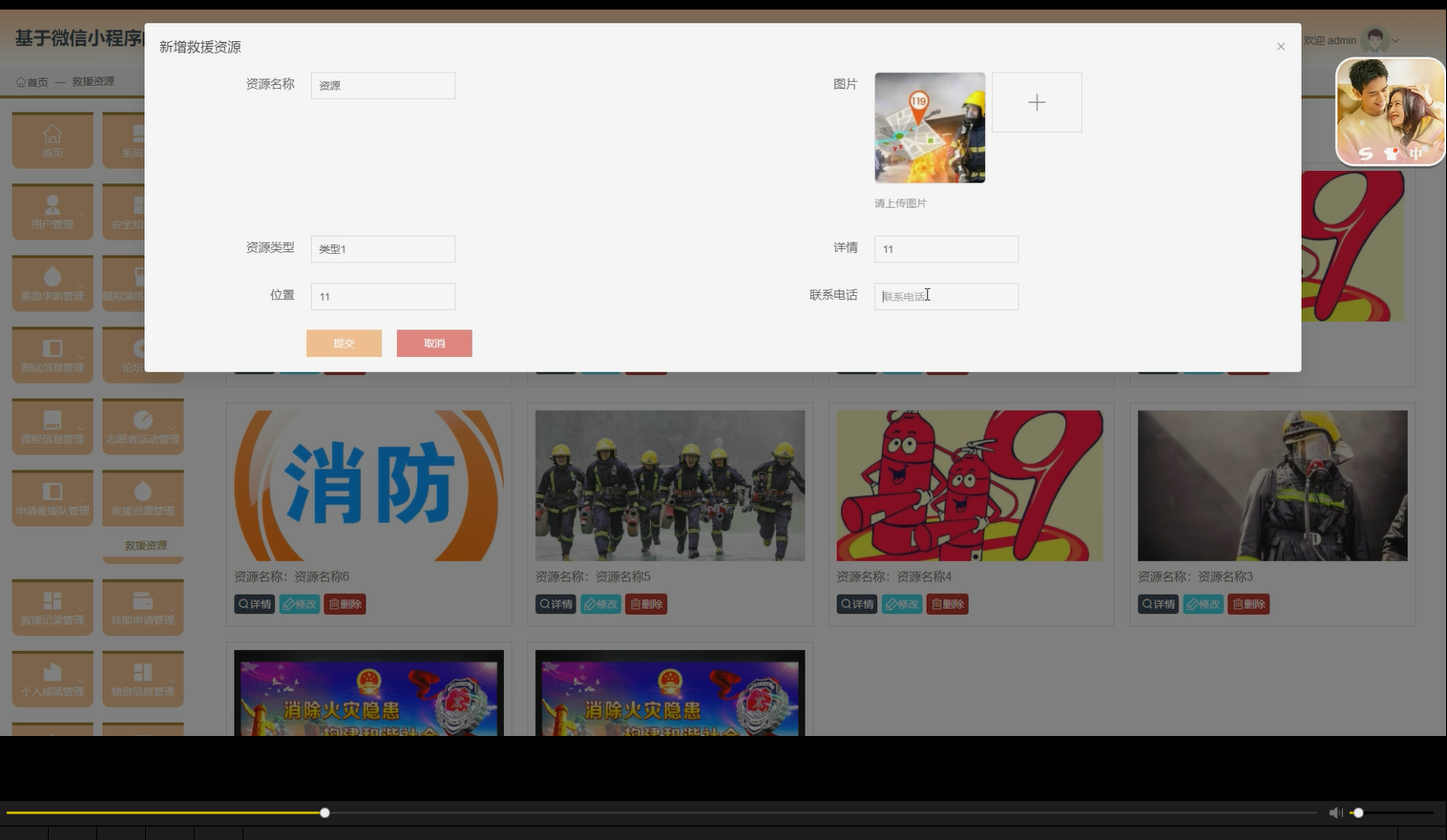Cancel the dialog with 取消 button
Screen dimensions: 1447x840
(x=434, y=343)
